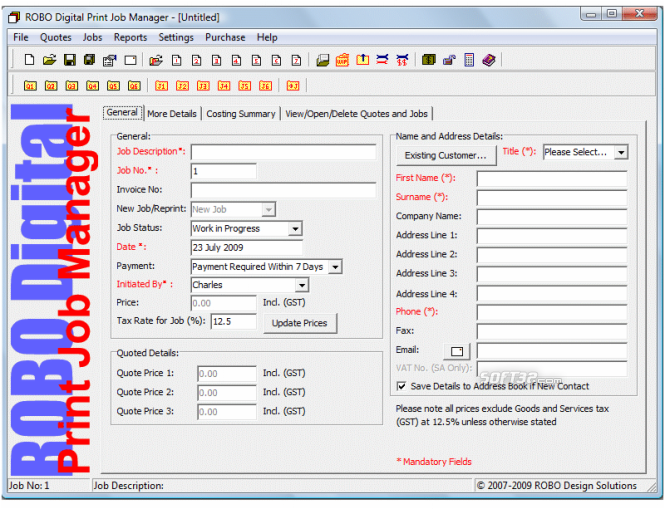Click the Update Prices button
The image size is (665, 509).
coord(299,323)
